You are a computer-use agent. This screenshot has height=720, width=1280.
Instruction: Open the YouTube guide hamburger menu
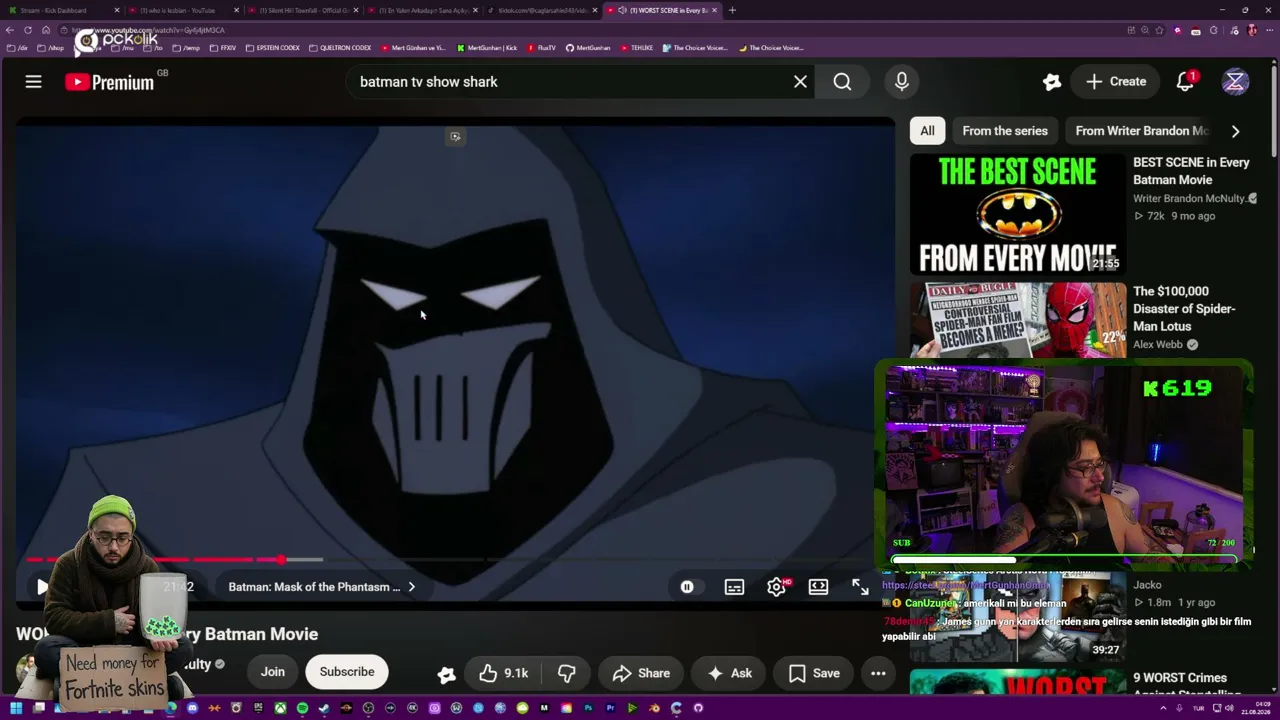click(33, 82)
